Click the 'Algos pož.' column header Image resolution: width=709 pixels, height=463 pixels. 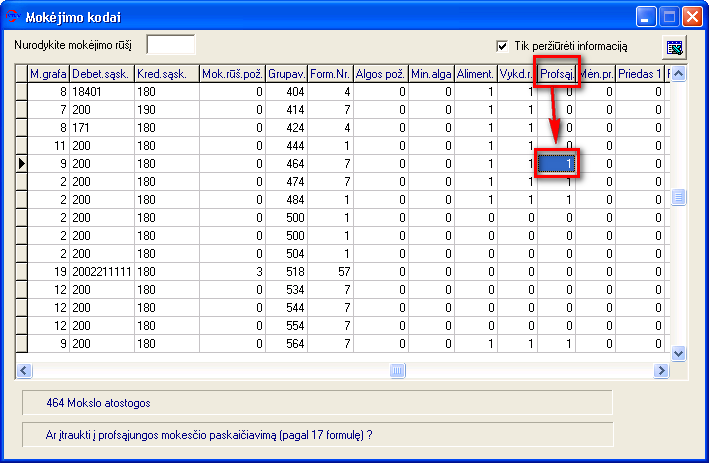tap(381, 74)
